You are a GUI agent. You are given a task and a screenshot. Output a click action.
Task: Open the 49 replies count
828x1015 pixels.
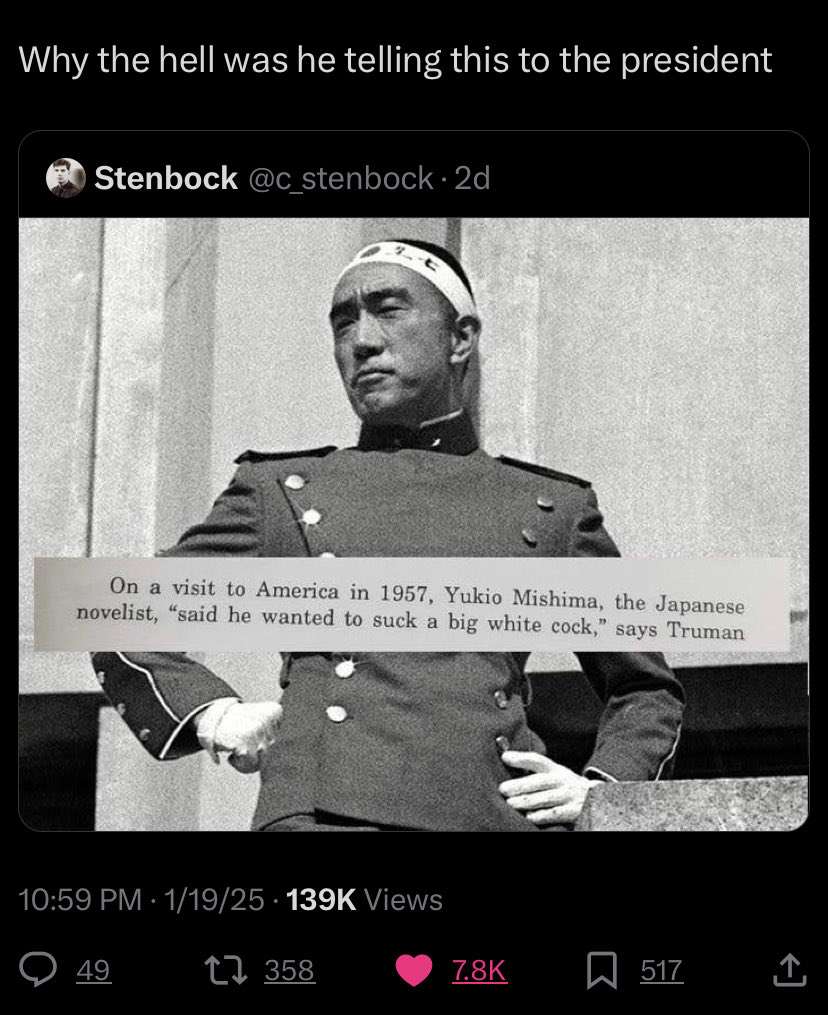[94, 970]
